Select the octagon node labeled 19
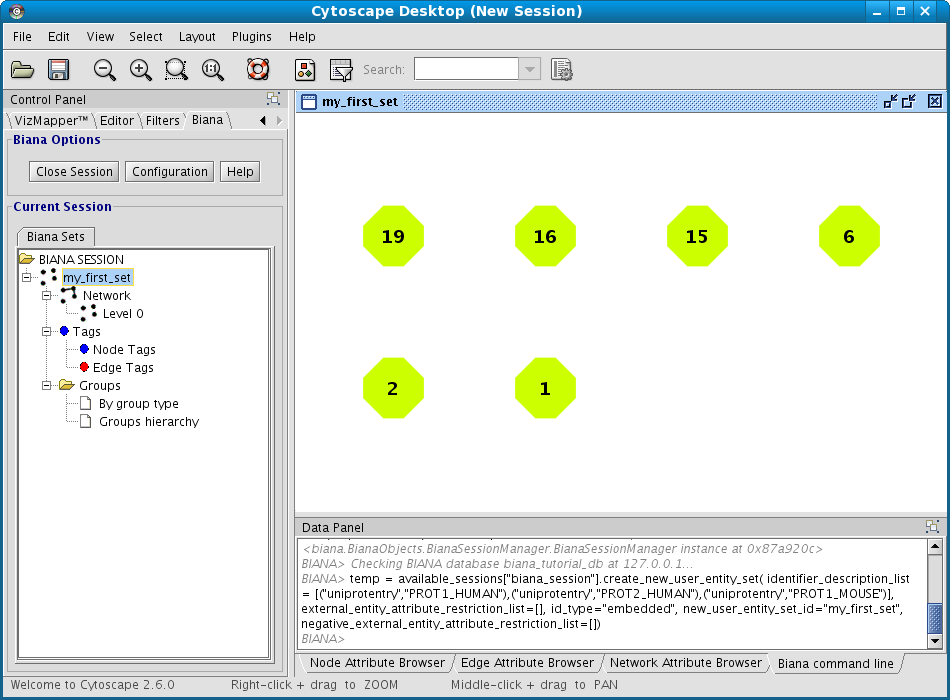The height and width of the screenshot is (700, 950). coord(393,237)
